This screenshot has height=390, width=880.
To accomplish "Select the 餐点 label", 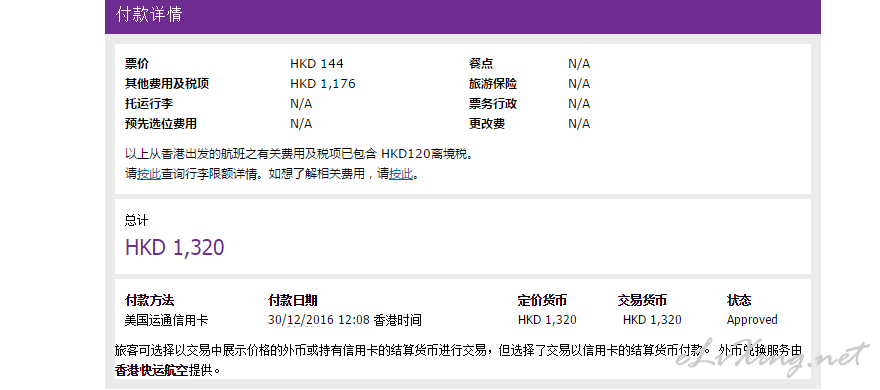I will click(x=481, y=64).
